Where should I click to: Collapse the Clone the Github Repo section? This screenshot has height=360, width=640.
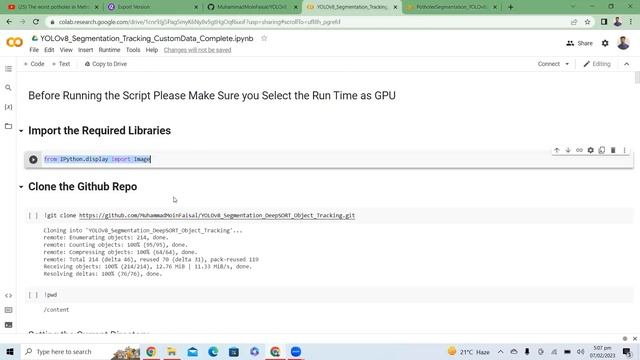21,187
